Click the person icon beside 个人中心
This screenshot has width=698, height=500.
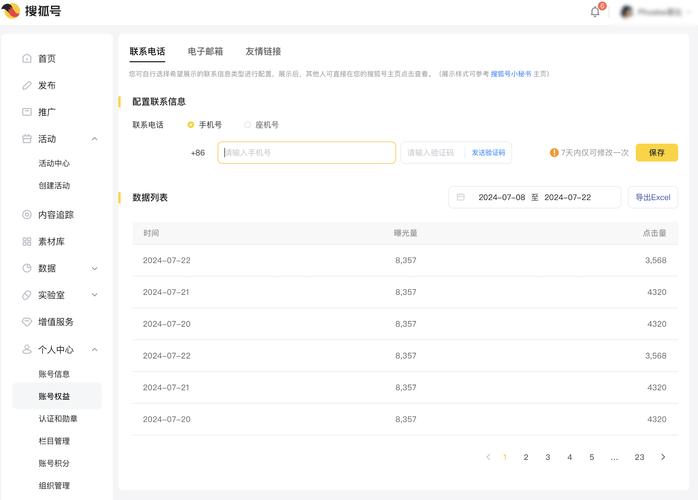pos(27,350)
